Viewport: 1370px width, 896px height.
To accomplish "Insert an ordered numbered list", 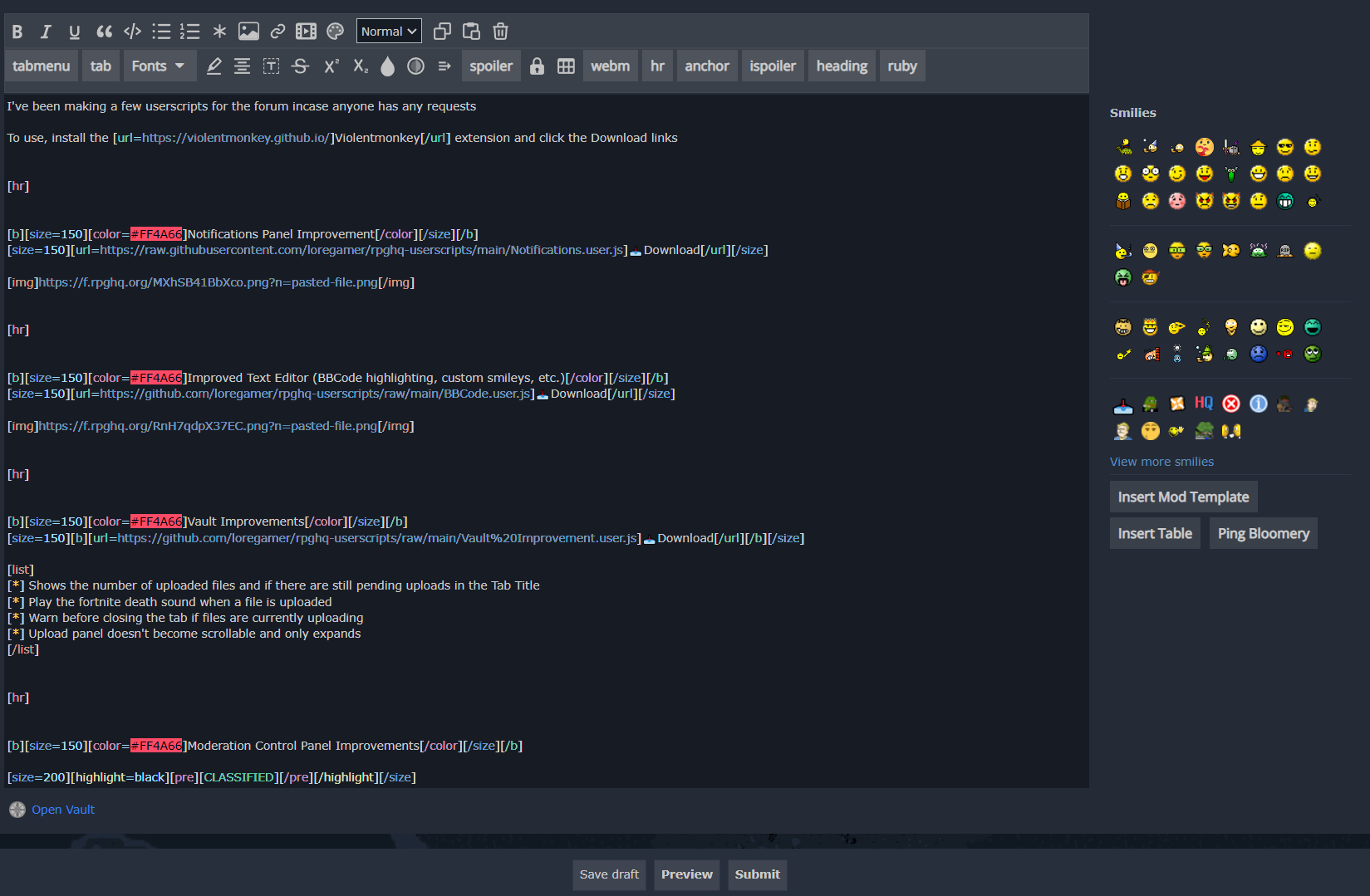I will tap(190, 32).
